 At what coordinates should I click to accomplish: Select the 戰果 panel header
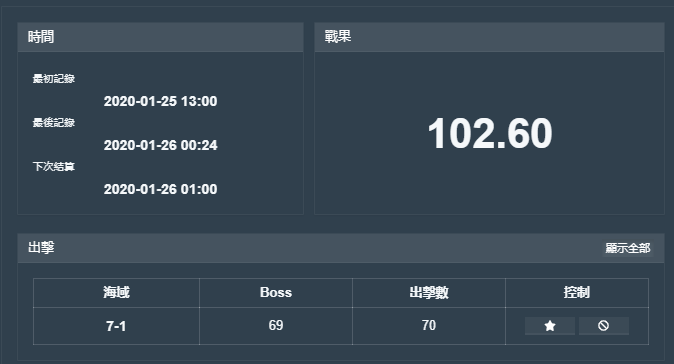[489, 37]
